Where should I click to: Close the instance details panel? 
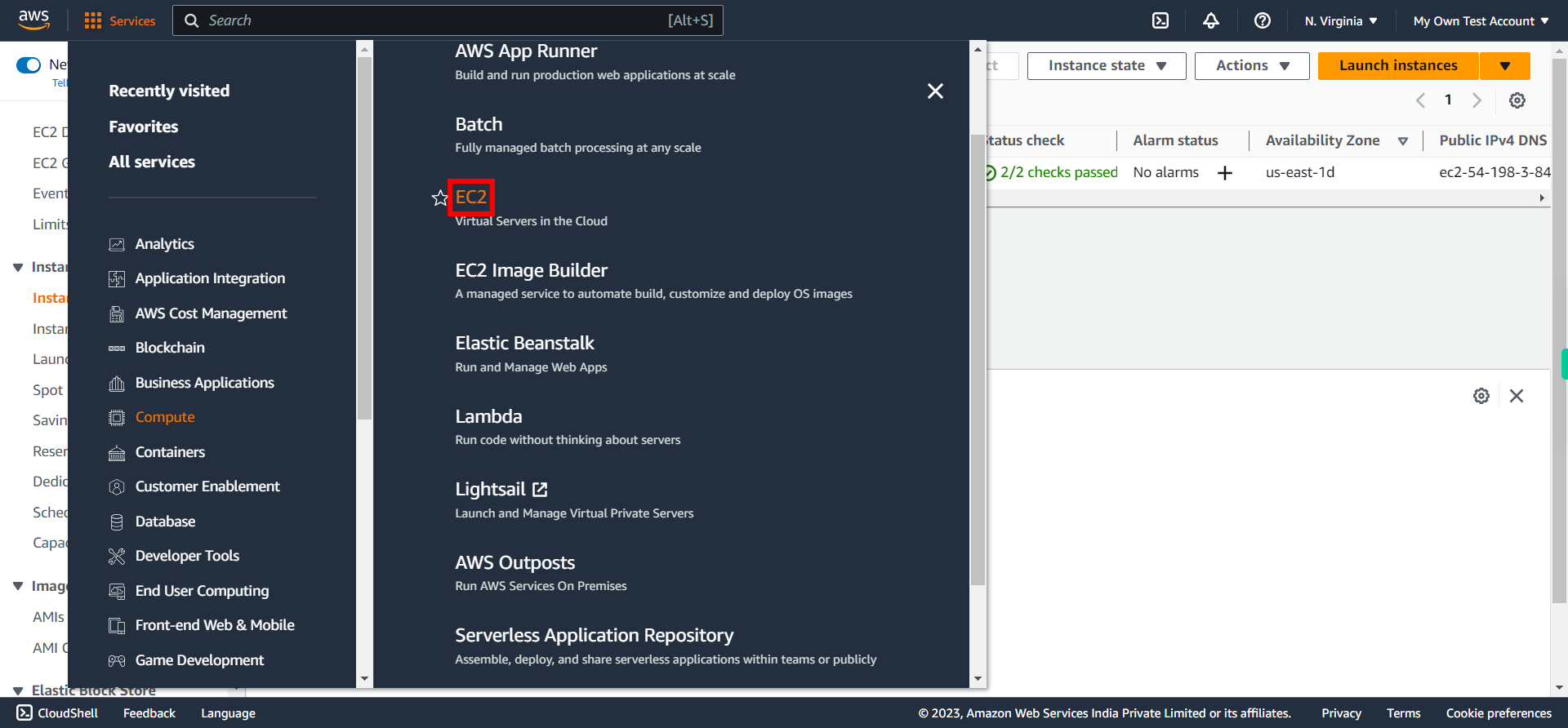[1517, 396]
